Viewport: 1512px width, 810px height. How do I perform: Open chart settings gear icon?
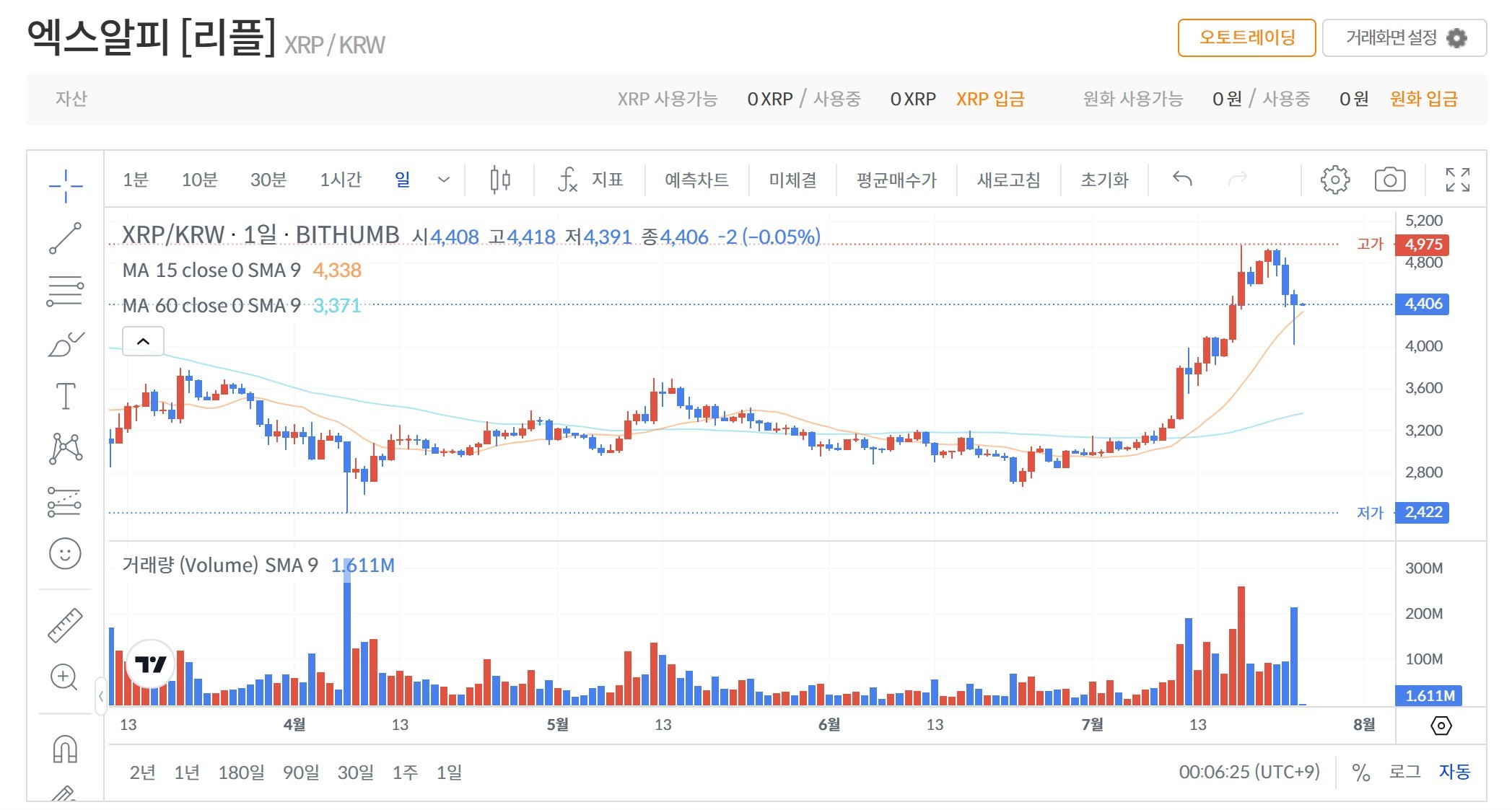click(1334, 180)
